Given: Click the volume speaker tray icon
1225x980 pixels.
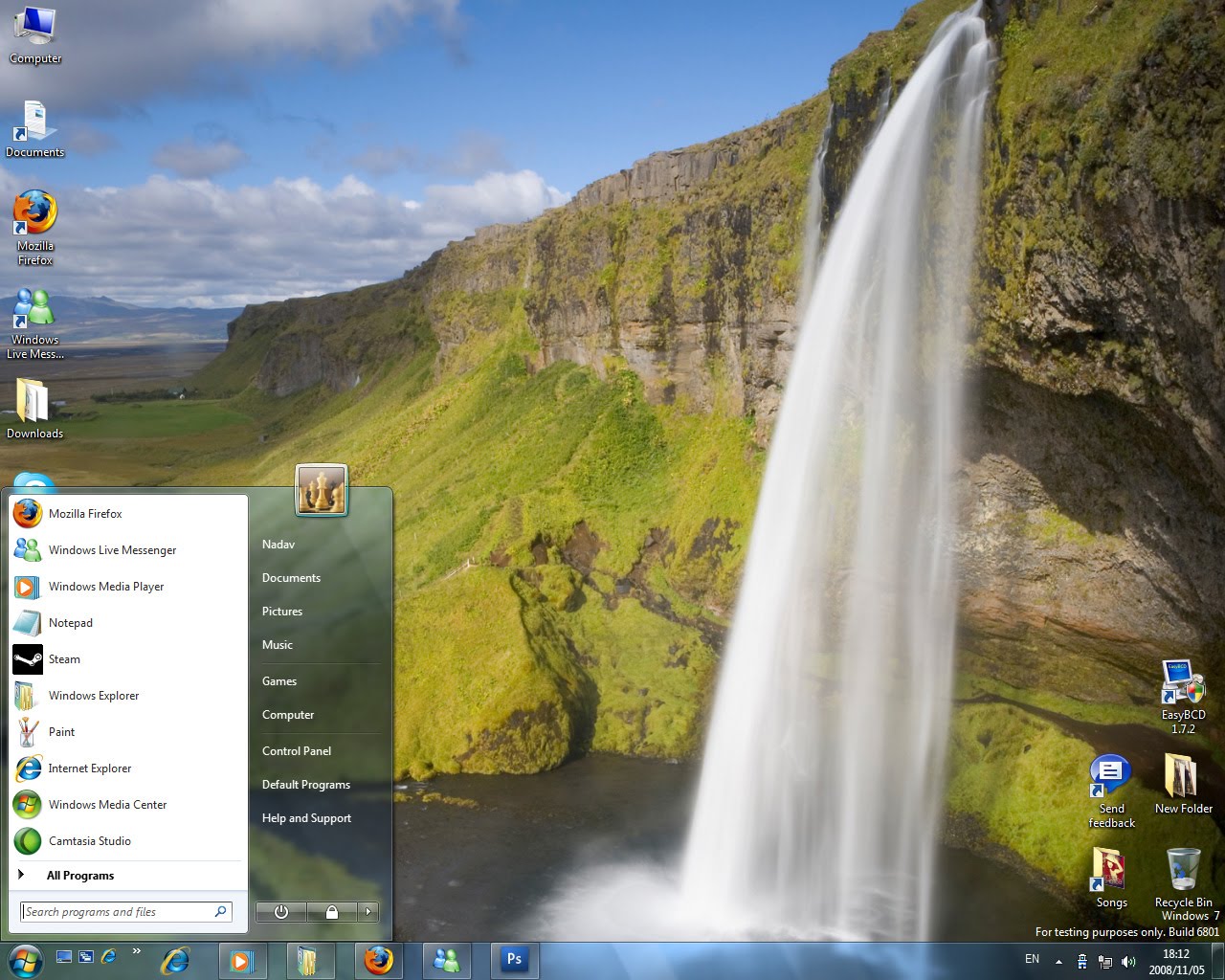Looking at the screenshot, I should [x=1128, y=961].
